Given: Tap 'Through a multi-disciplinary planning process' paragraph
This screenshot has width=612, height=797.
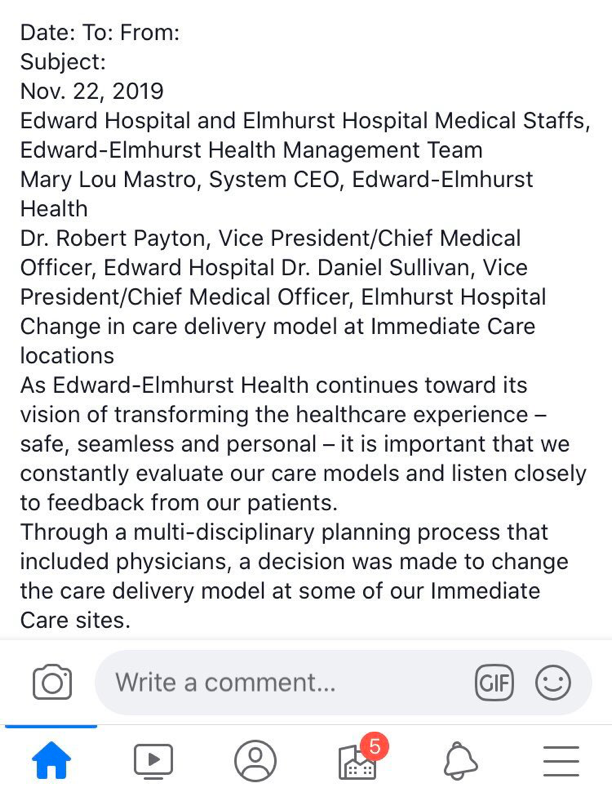Looking at the screenshot, I should point(284,533).
